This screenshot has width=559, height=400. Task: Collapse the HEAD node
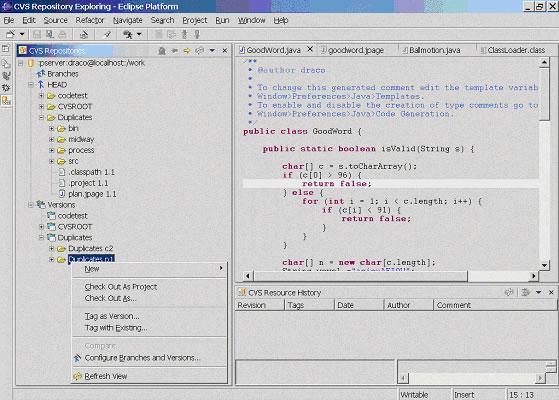pyautogui.click(x=31, y=85)
